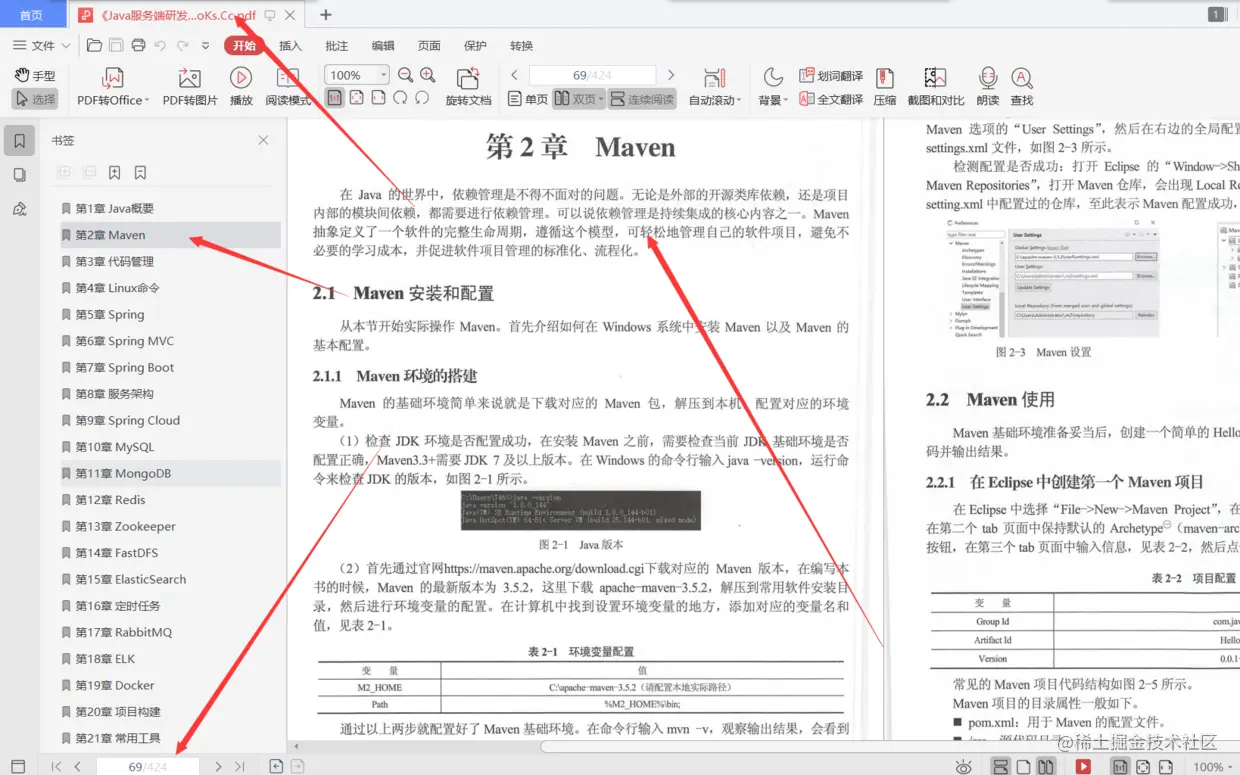Open the 自动滚动 auto-scroll dropdown

pos(715,86)
